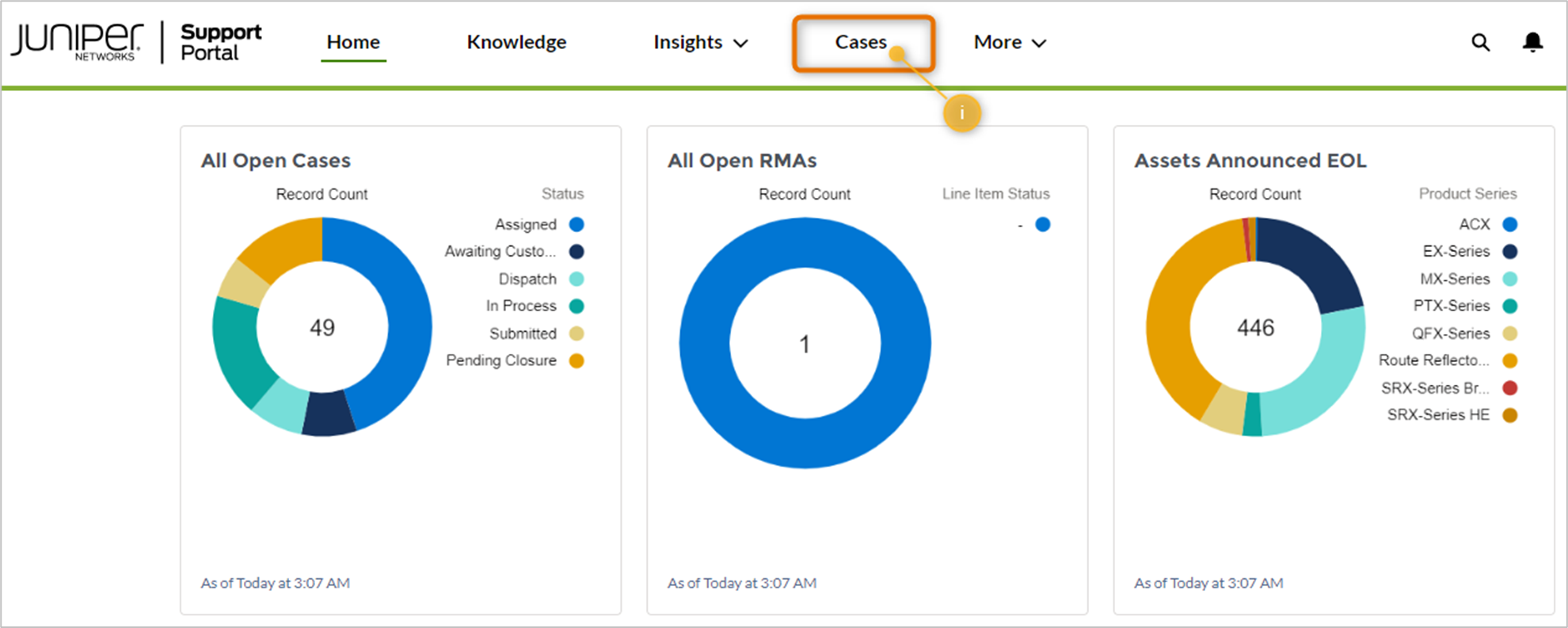Open the All Open RMAs report
This screenshot has height=628, width=1568.
click(x=742, y=161)
